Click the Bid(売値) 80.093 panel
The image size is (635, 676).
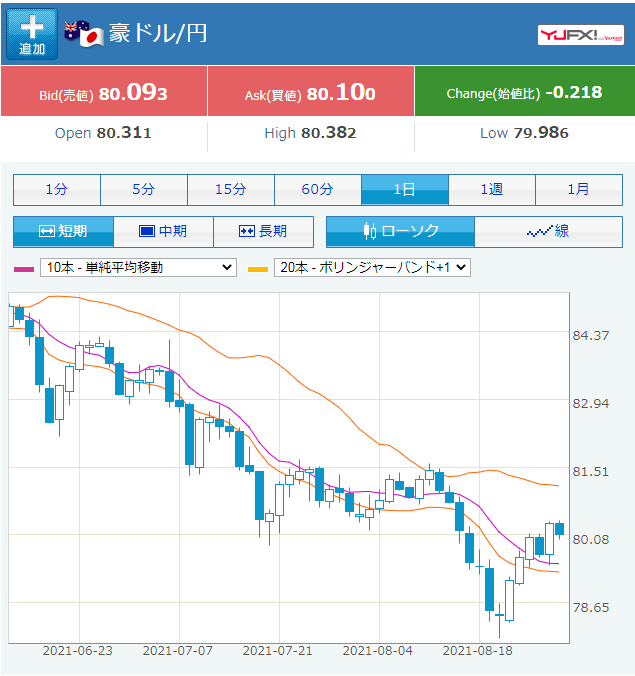[104, 91]
